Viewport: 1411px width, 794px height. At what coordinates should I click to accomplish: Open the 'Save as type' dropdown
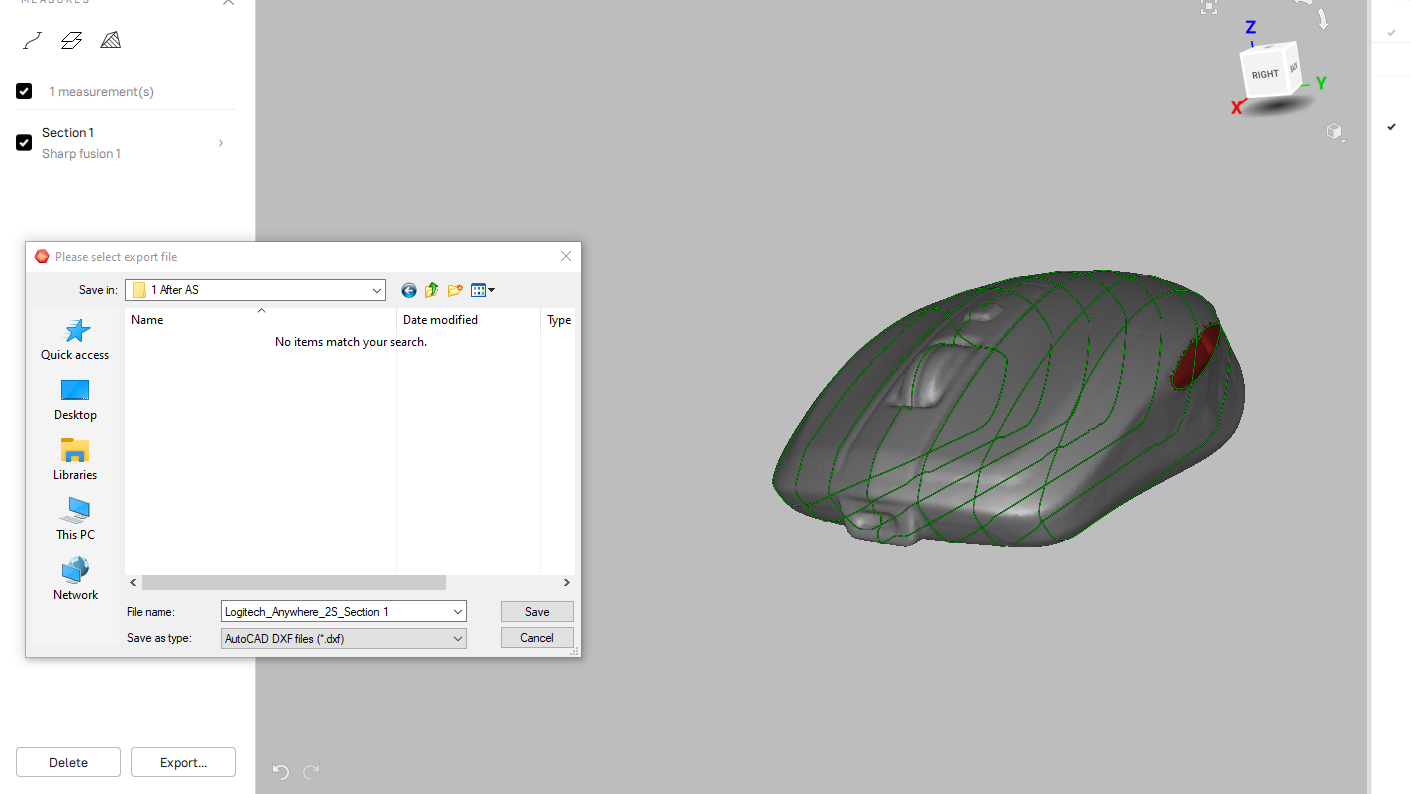pos(344,638)
